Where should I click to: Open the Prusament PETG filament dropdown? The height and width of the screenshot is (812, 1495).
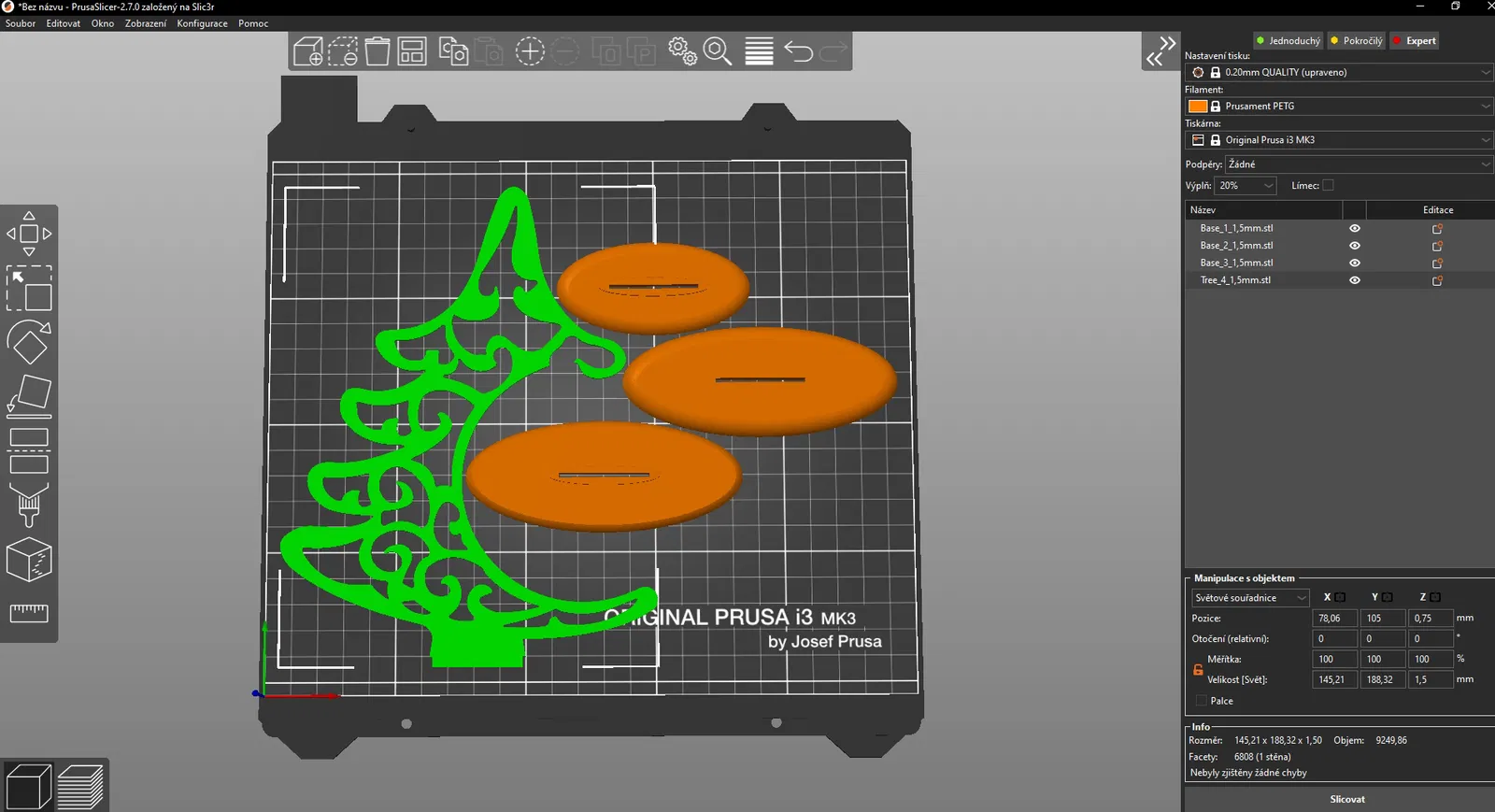(x=1339, y=107)
